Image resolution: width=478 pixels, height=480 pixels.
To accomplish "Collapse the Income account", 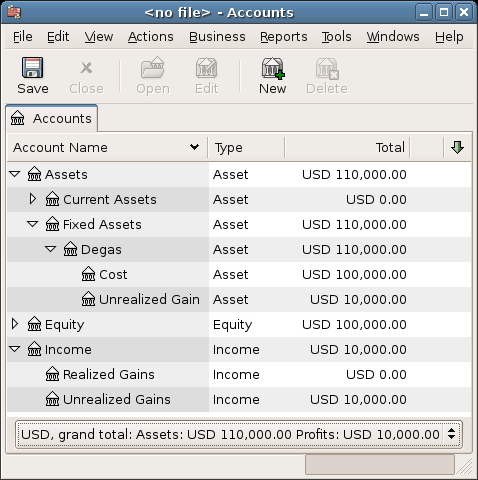I will tap(15, 349).
